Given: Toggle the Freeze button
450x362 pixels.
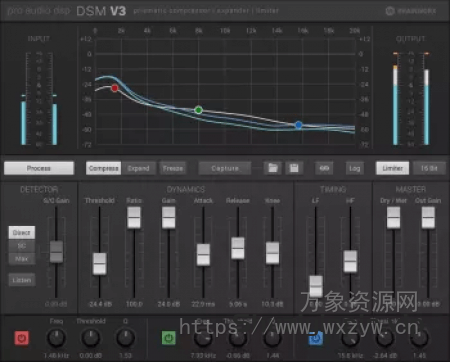Looking at the screenshot, I should click(x=173, y=168).
